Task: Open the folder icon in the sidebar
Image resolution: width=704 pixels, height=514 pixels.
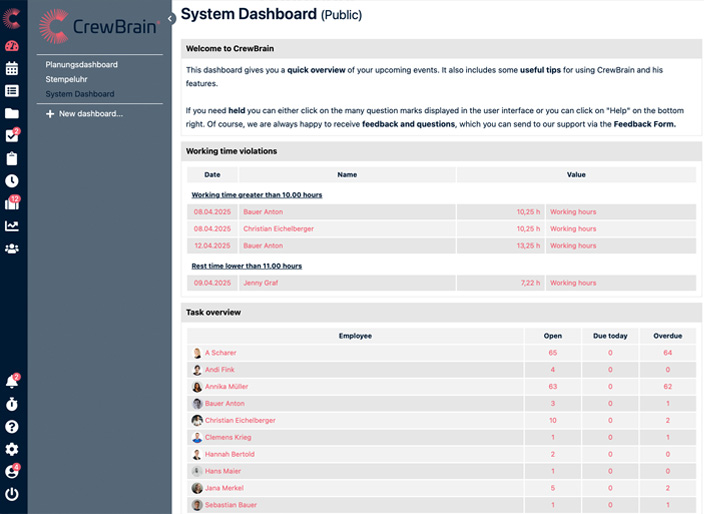Action: tap(12, 113)
